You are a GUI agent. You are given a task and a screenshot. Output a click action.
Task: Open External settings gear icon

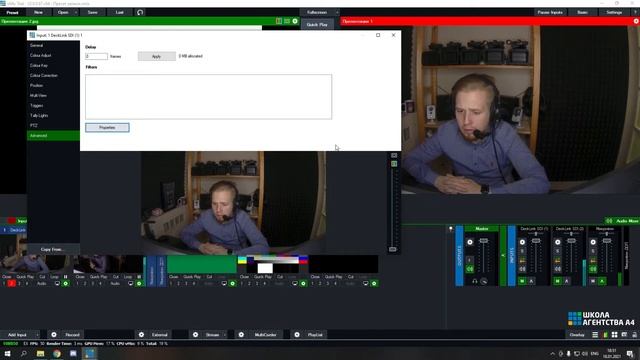[141, 335]
